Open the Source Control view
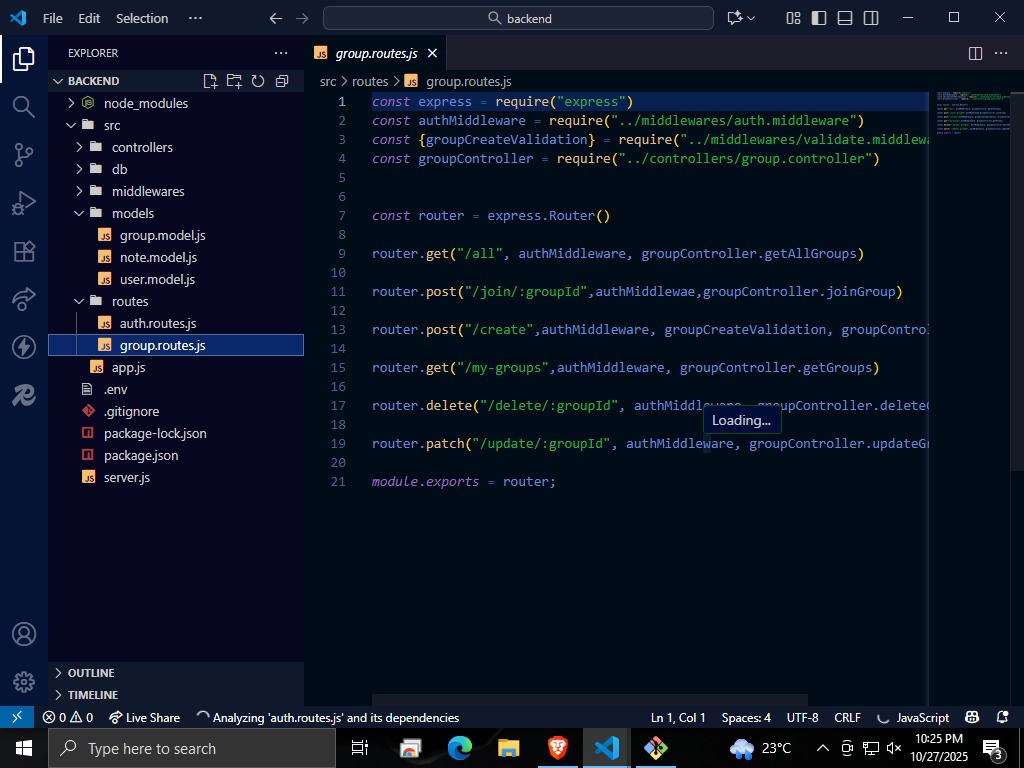 22,155
